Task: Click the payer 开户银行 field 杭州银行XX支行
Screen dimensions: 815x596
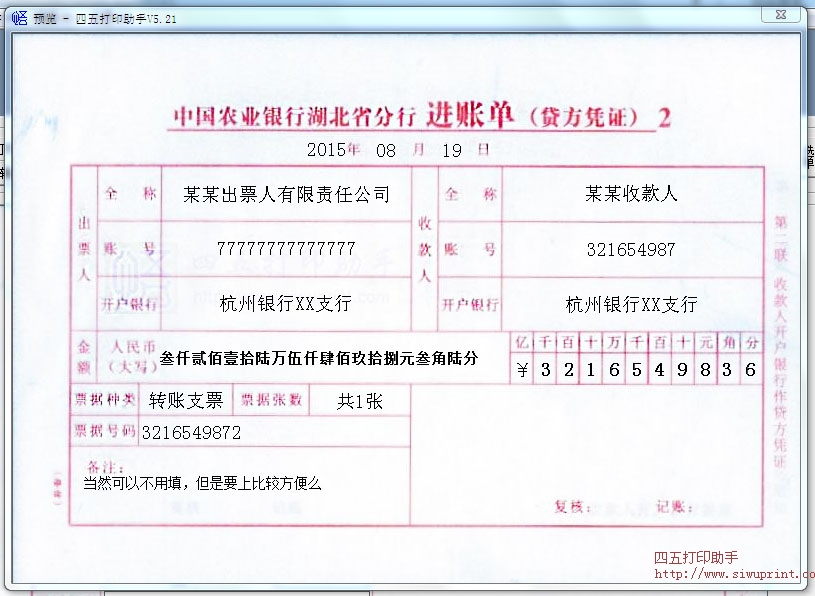Action: 287,303
